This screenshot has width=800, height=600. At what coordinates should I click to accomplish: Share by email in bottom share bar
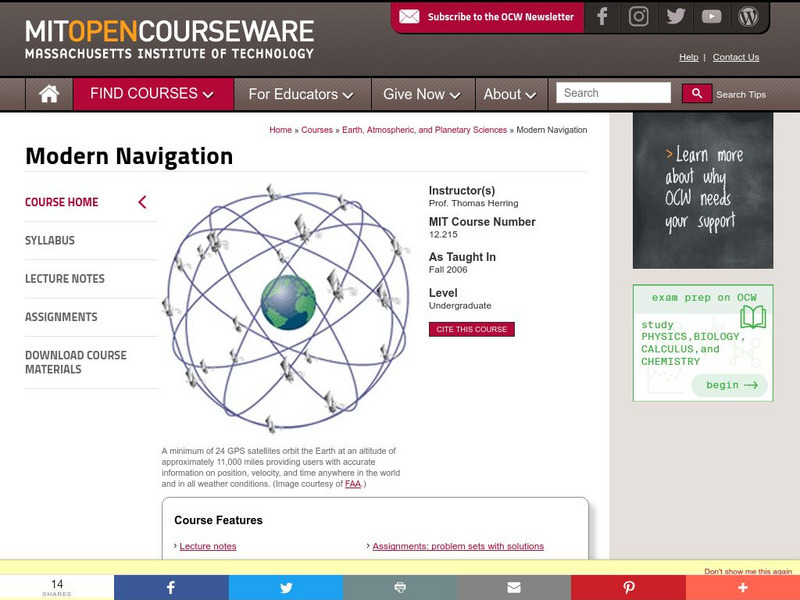[x=514, y=587]
